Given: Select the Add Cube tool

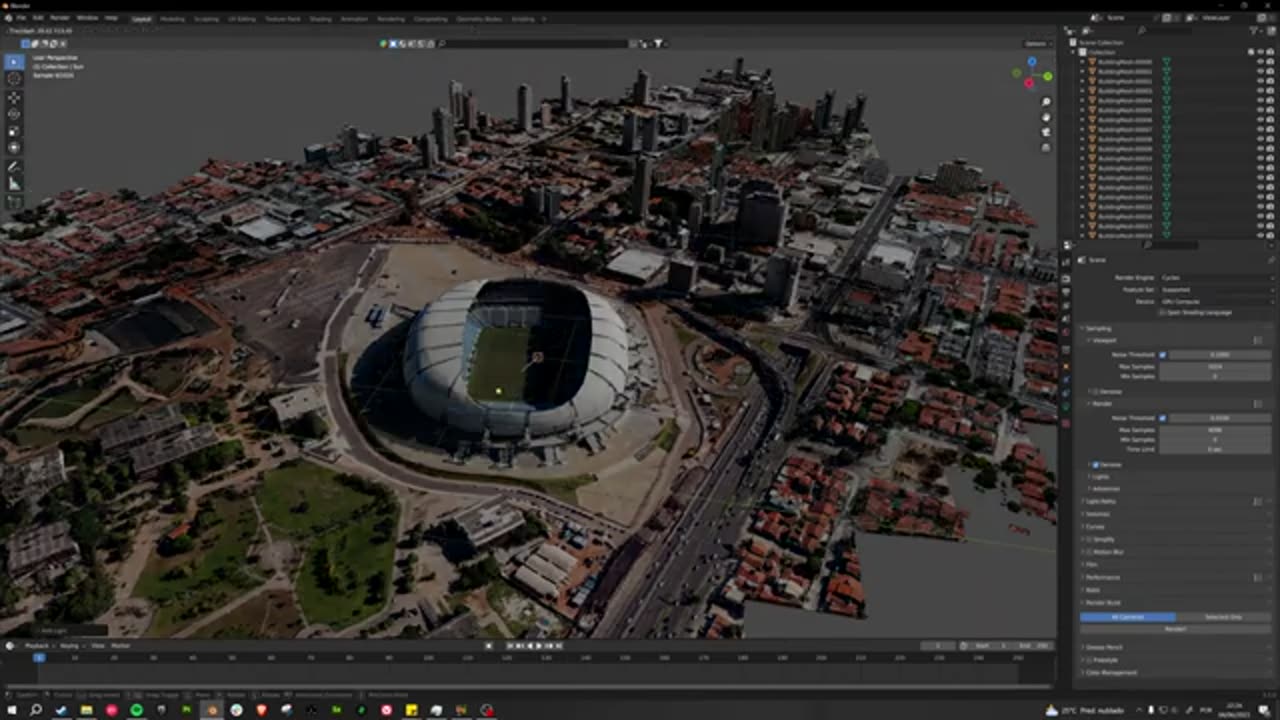Looking at the screenshot, I should 14,203.
